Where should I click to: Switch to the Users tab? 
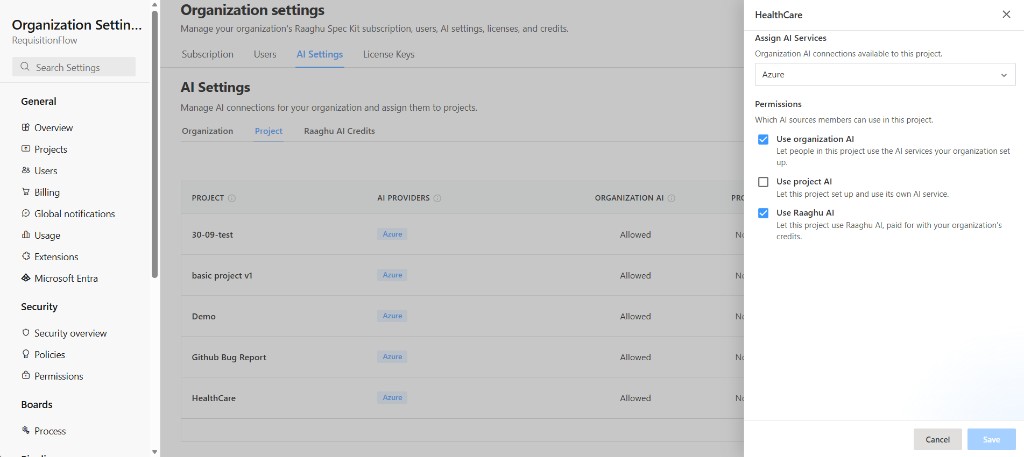pyautogui.click(x=264, y=55)
